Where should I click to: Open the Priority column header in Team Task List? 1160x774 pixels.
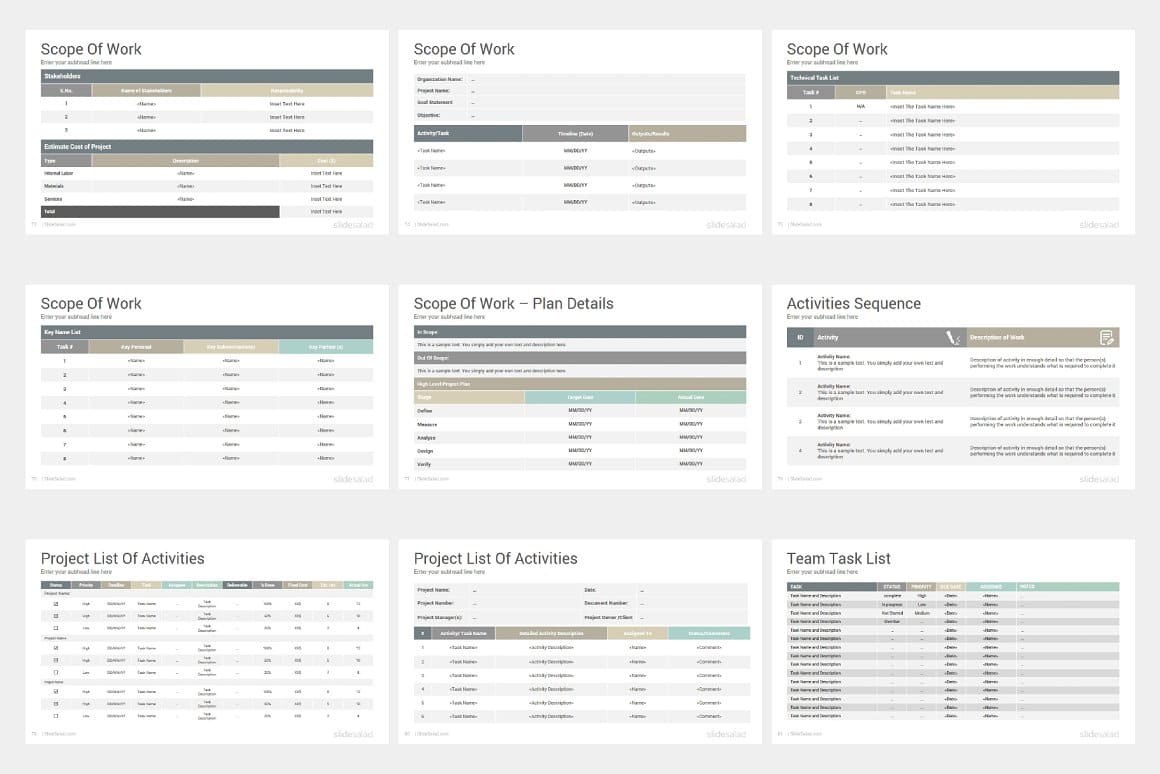click(x=921, y=586)
